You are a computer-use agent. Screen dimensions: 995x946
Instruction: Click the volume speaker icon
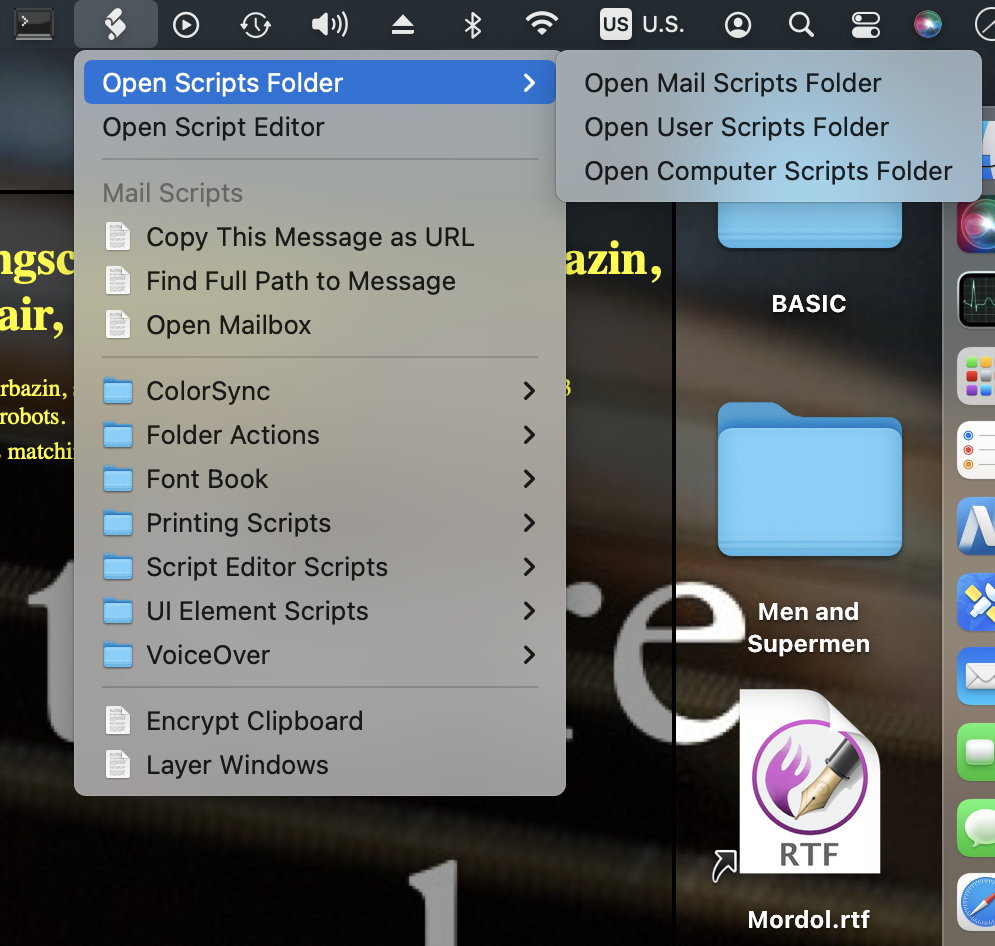(x=329, y=24)
